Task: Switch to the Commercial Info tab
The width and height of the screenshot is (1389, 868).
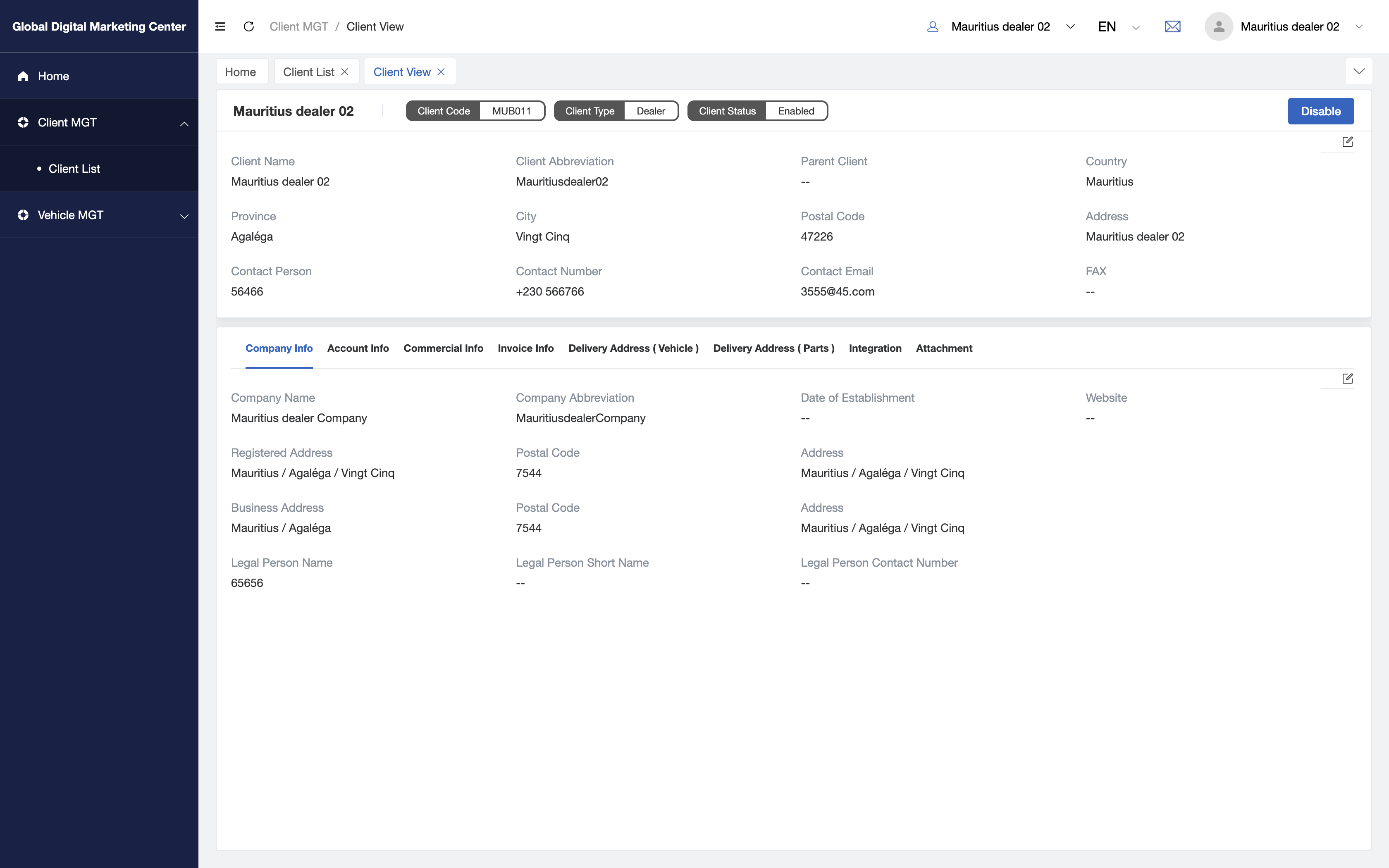Action: 443,348
